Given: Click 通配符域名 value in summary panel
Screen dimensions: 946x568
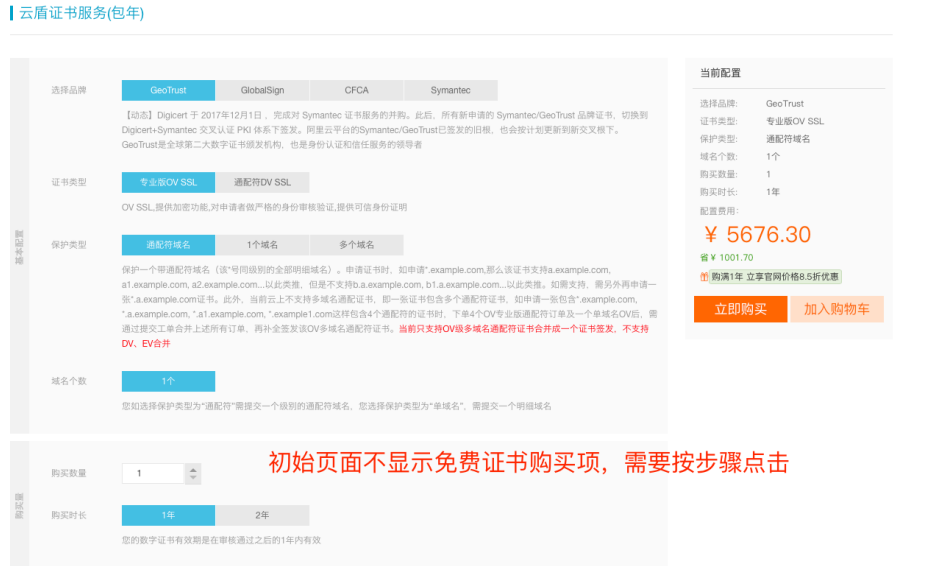Looking at the screenshot, I should (x=788, y=139).
